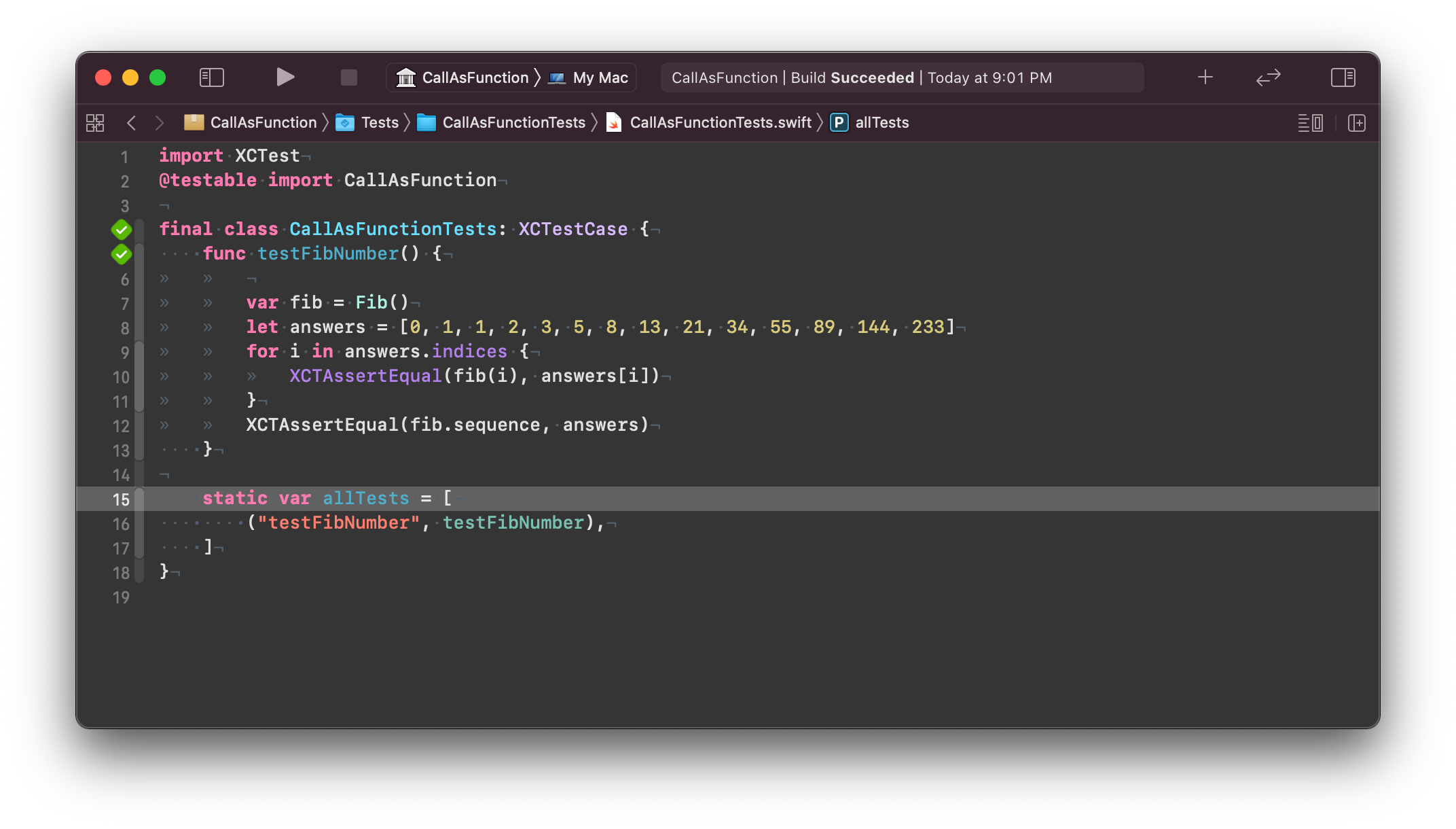Open the CallAsFunction scheme selector
This screenshot has width=1456, height=829.
tap(465, 77)
